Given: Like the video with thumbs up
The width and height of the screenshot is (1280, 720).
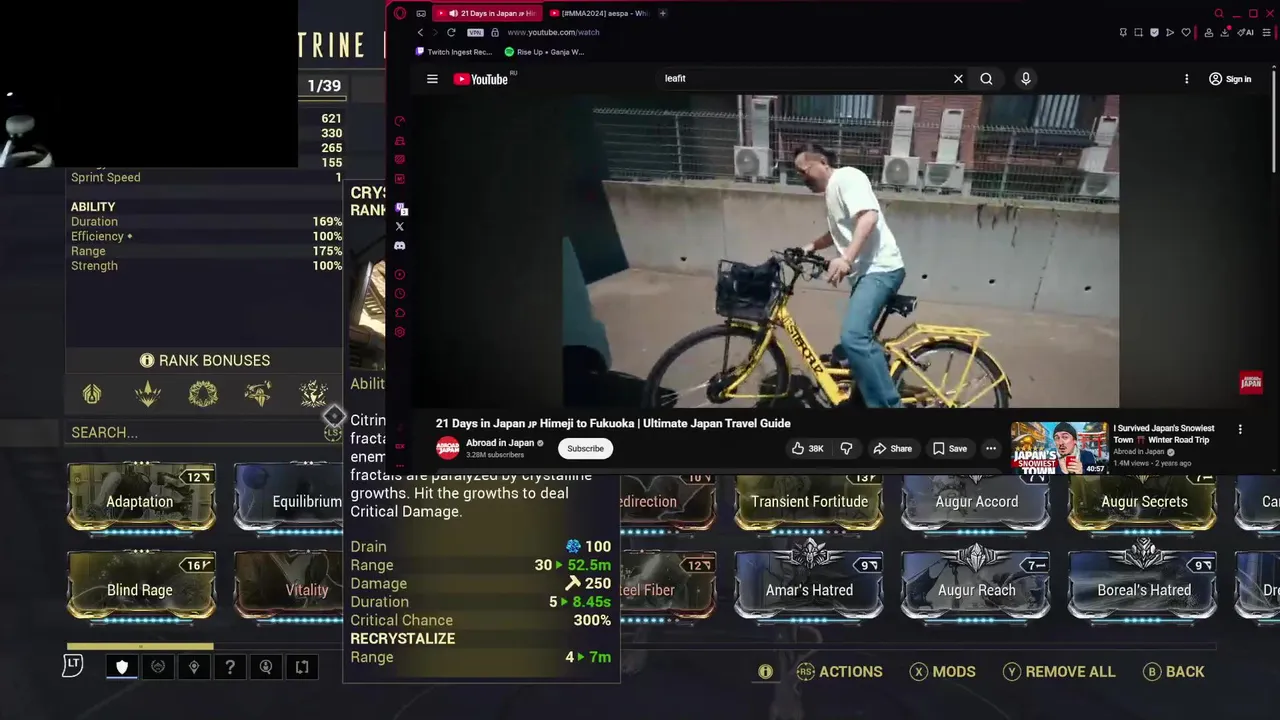Looking at the screenshot, I should [807, 449].
